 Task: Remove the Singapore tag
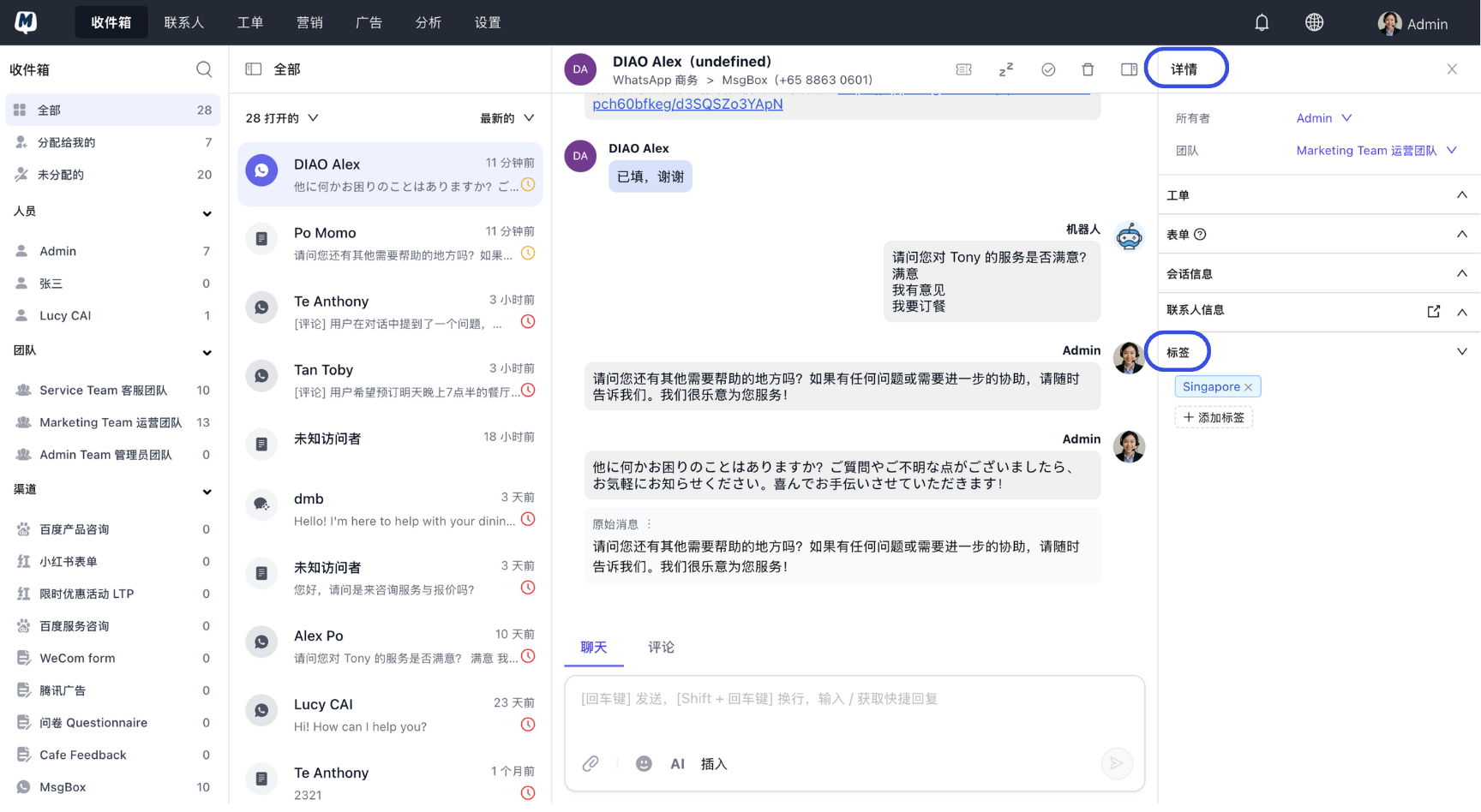point(1249,386)
